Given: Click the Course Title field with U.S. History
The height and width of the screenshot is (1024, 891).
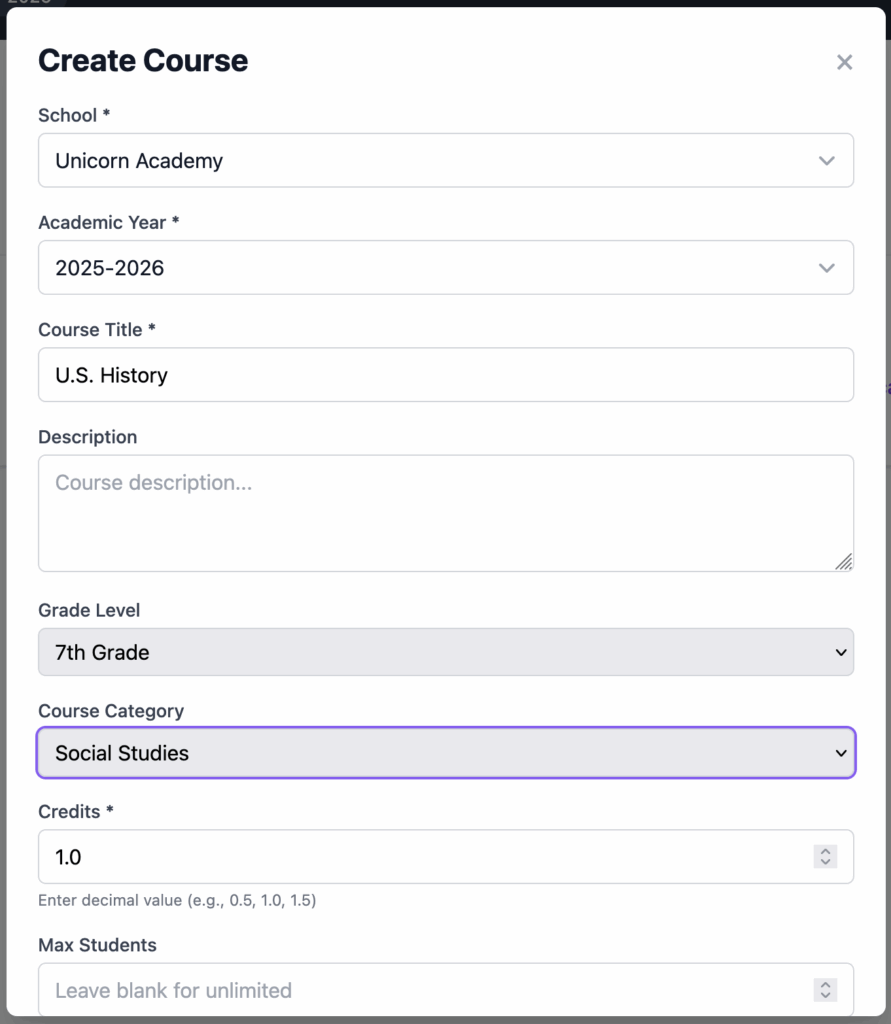Looking at the screenshot, I should coord(445,375).
